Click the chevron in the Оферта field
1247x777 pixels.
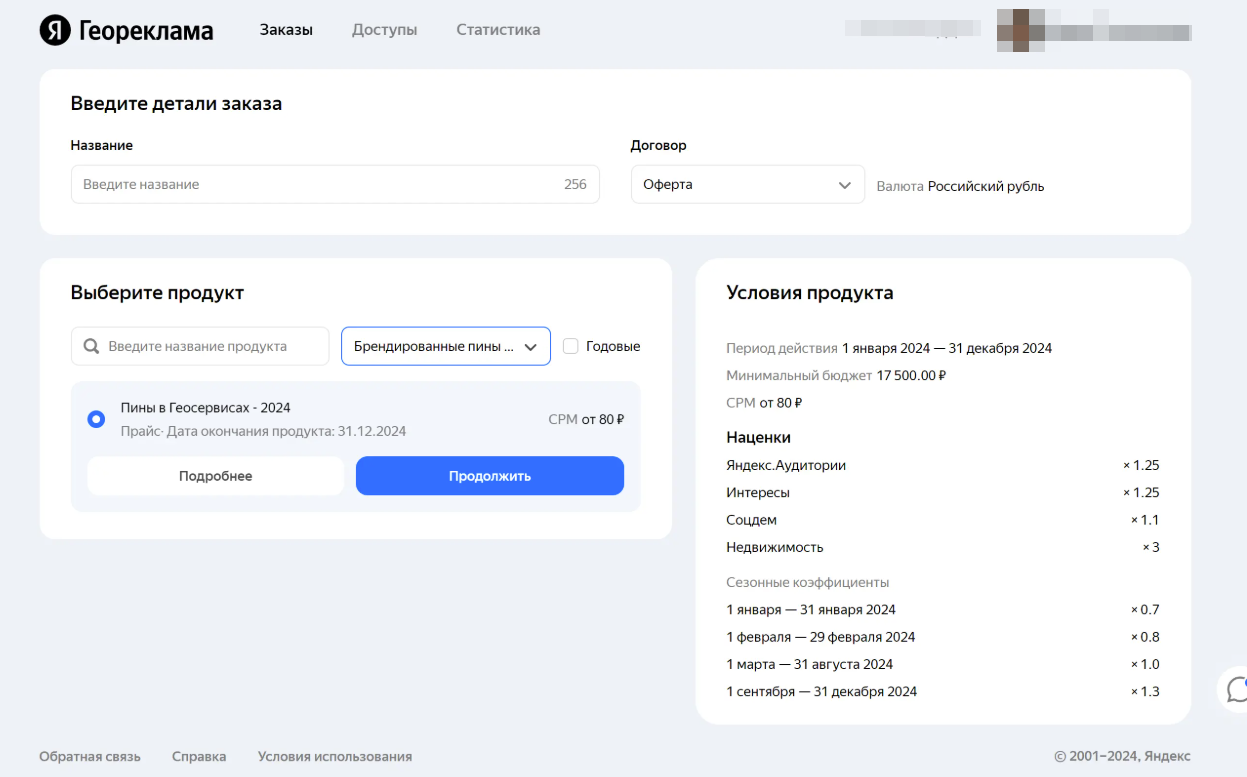coord(845,184)
